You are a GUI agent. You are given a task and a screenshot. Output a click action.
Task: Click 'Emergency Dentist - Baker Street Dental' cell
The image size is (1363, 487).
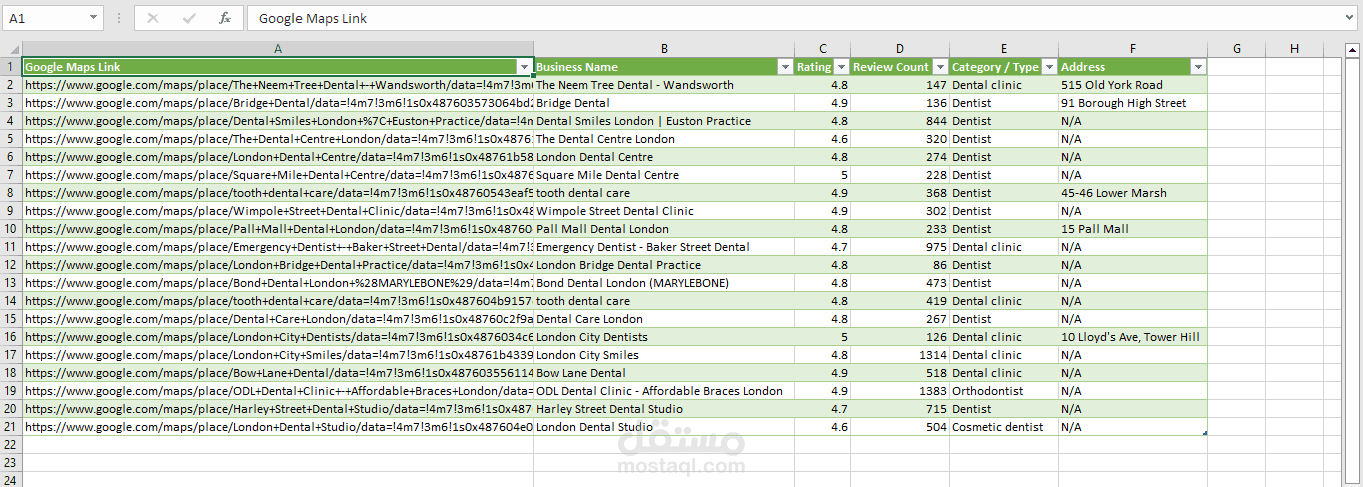(x=664, y=247)
